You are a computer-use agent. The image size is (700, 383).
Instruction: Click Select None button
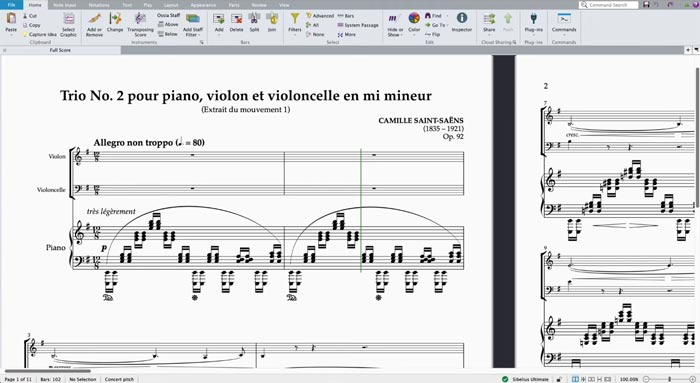(315, 34)
